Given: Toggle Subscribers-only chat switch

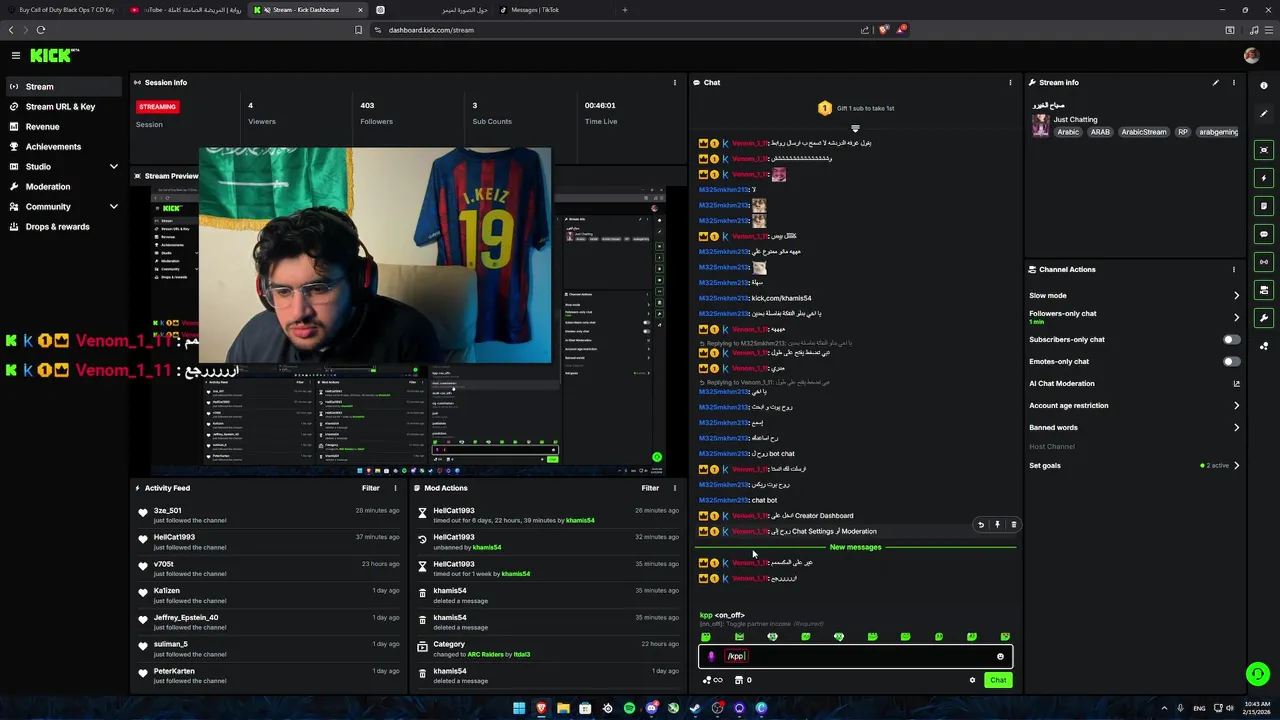Looking at the screenshot, I should coord(1231,340).
